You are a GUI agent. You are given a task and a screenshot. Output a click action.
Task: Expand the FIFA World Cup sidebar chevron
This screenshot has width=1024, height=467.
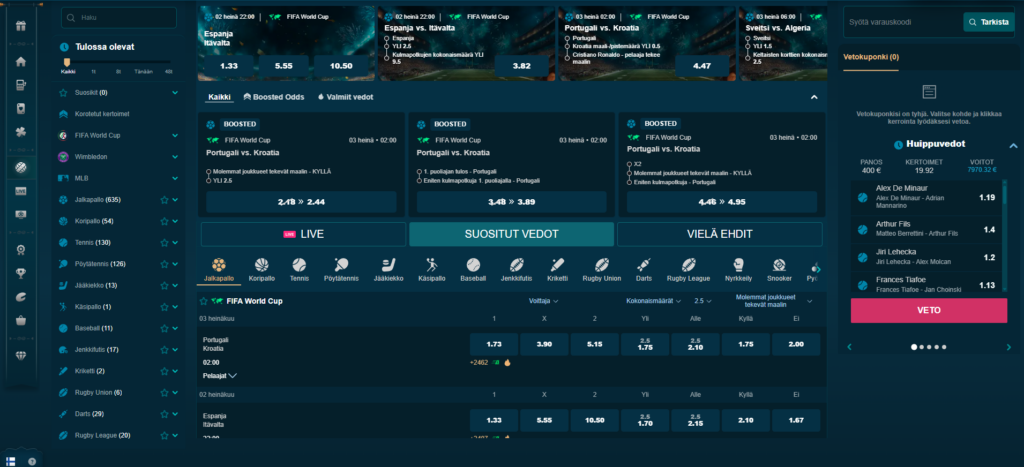[x=175, y=135]
